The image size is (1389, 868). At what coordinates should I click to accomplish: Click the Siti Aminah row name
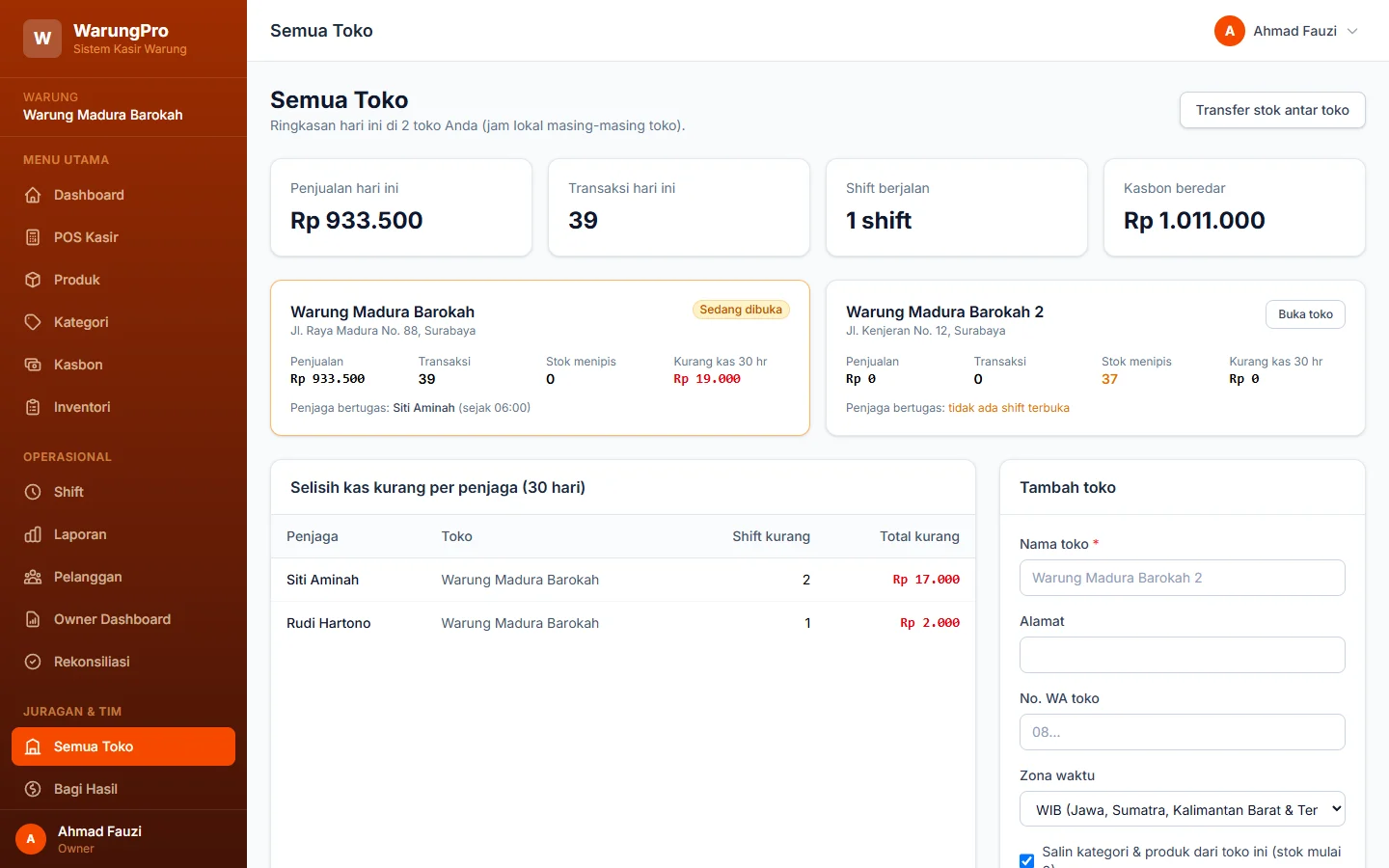click(322, 580)
